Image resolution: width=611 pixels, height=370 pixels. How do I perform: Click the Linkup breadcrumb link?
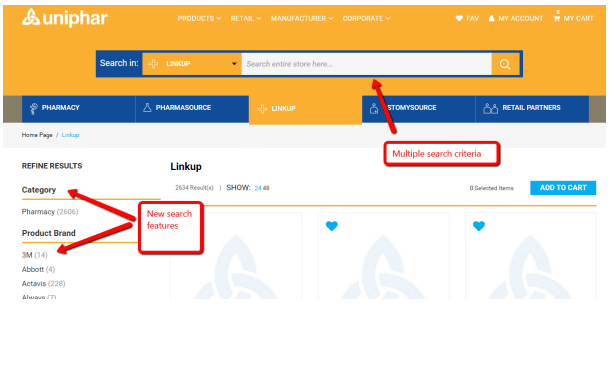70,135
